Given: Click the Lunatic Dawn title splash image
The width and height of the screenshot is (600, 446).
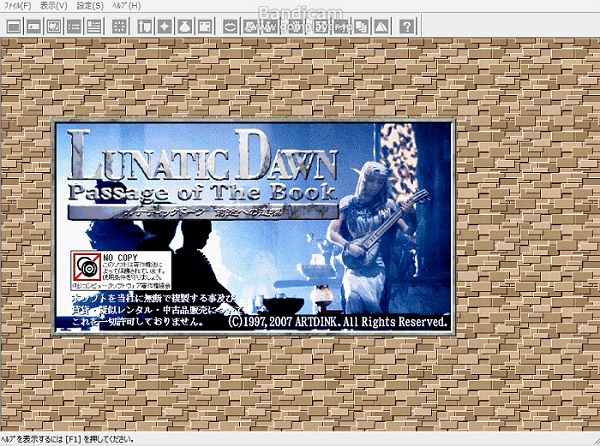Looking at the screenshot, I should click(x=253, y=227).
